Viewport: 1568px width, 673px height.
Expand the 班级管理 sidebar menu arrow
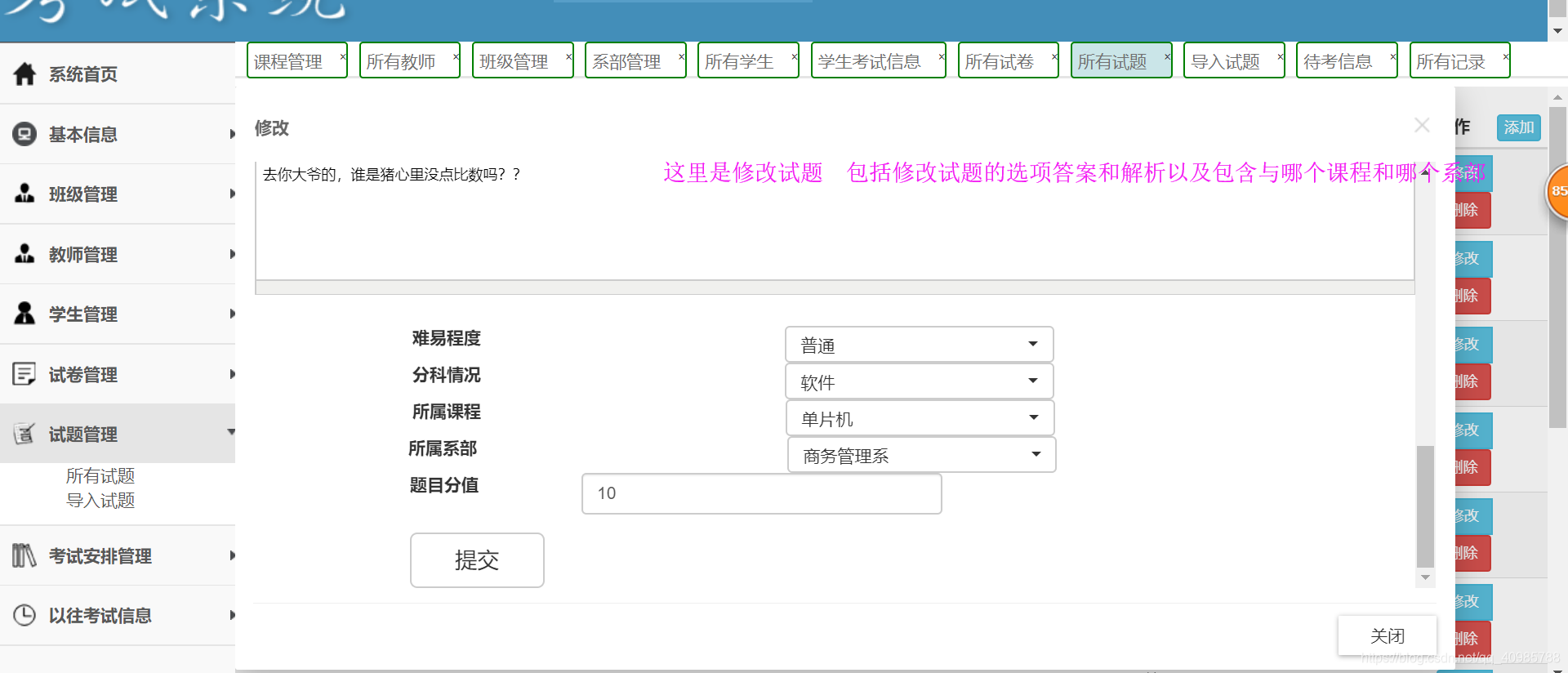tap(232, 194)
